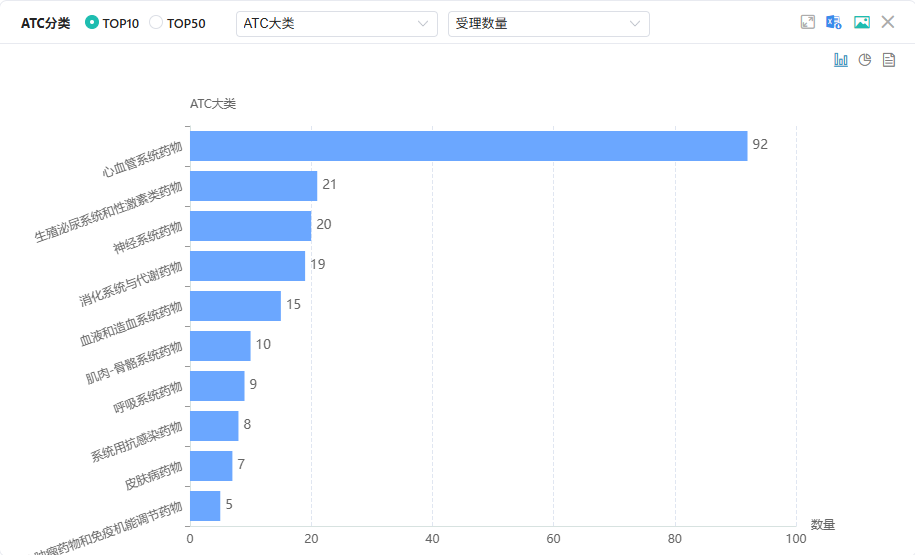
Task: Open the 受理数量 dropdown
Action: (548, 24)
